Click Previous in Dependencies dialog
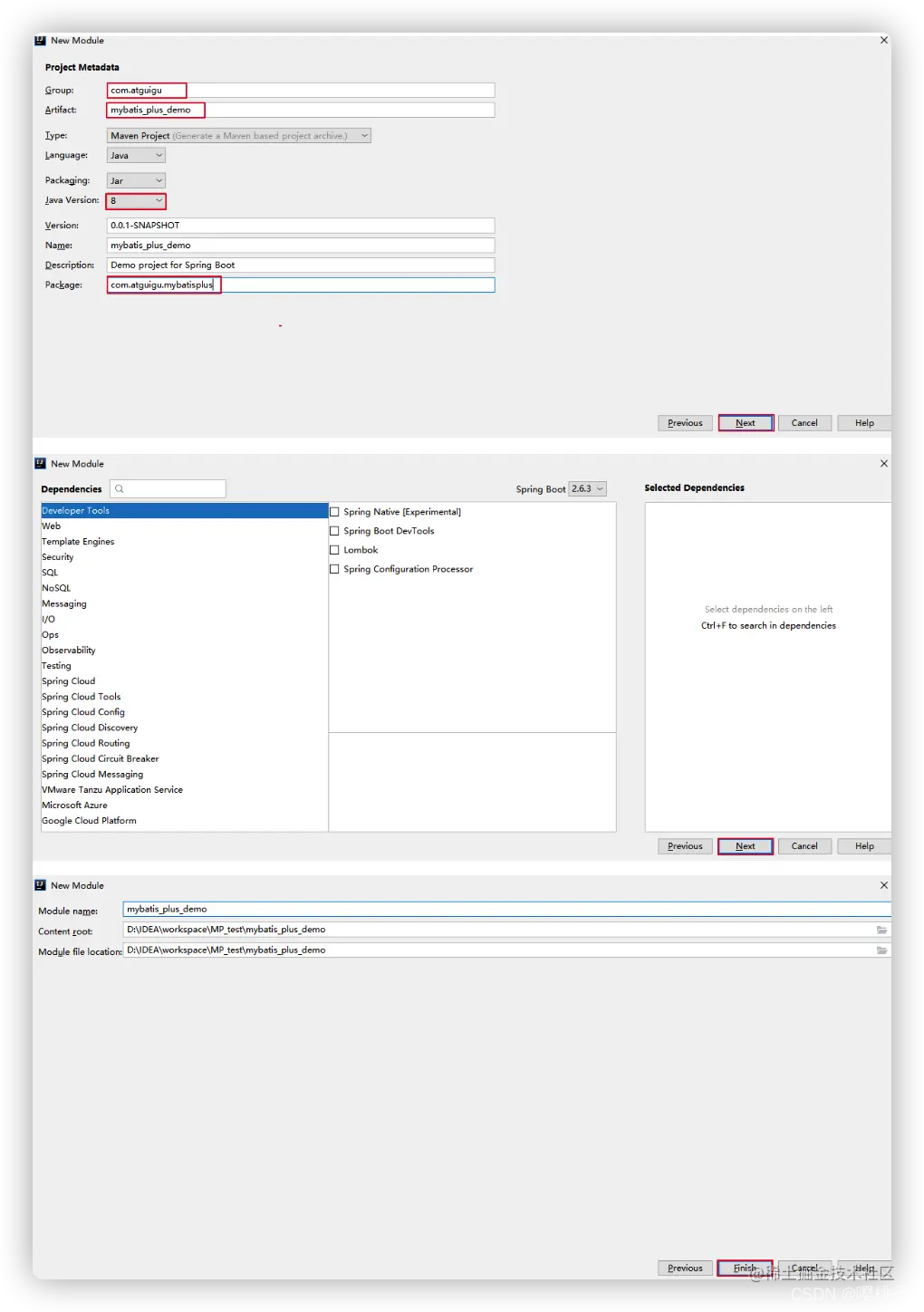The image size is (924, 1312). [685, 846]
